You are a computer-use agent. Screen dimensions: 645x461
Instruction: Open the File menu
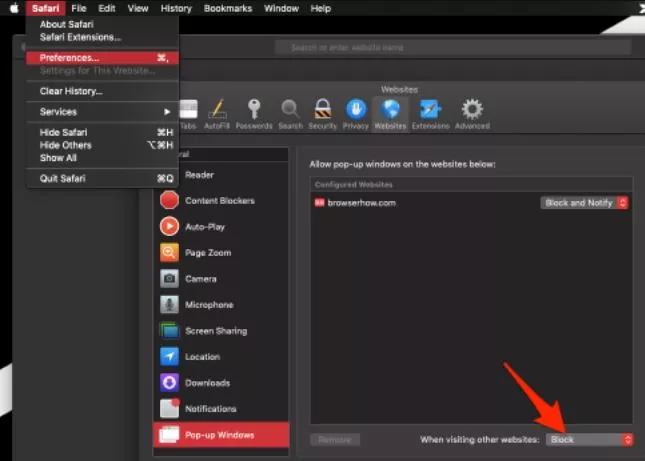79,8
